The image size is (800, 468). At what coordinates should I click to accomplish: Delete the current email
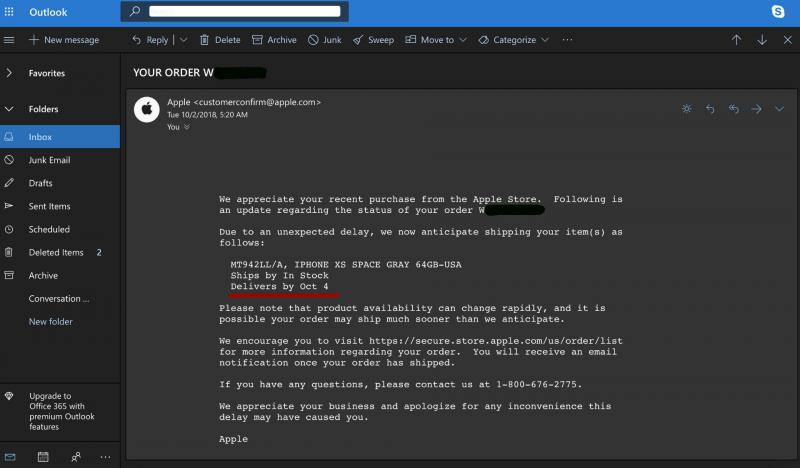click(x=220, y=40)
